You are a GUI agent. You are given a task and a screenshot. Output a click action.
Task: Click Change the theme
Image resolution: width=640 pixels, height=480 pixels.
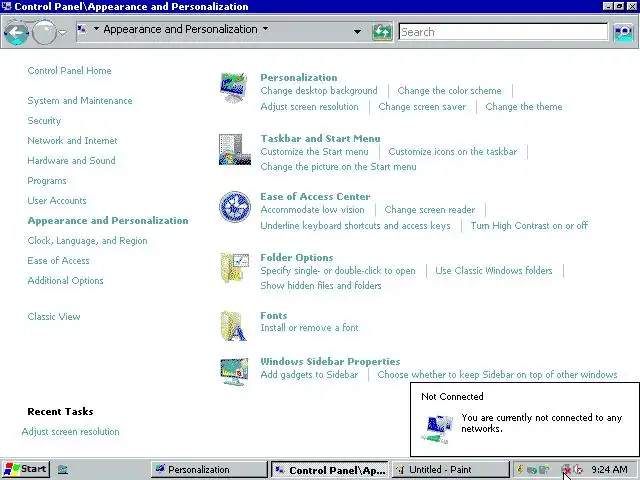point(524,107)
